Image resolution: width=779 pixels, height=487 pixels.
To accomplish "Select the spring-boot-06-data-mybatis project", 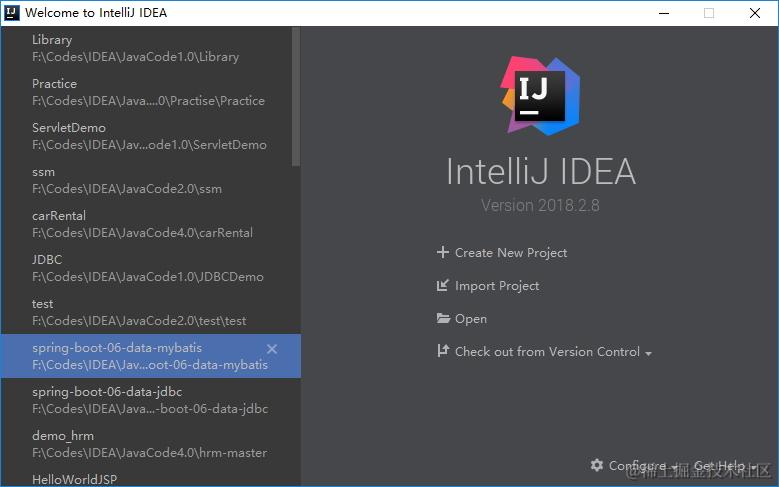I will [x=150, y=356].
